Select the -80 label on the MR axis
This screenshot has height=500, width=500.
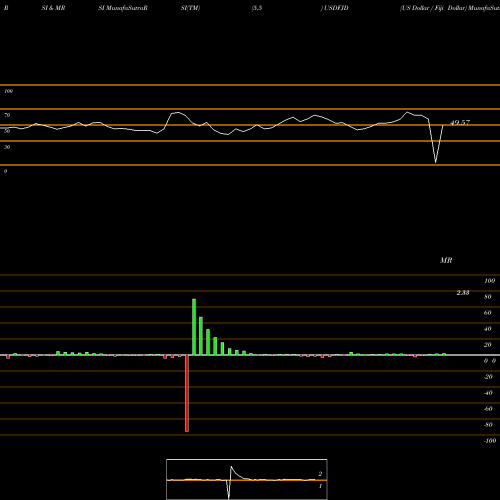pos(488,425)
